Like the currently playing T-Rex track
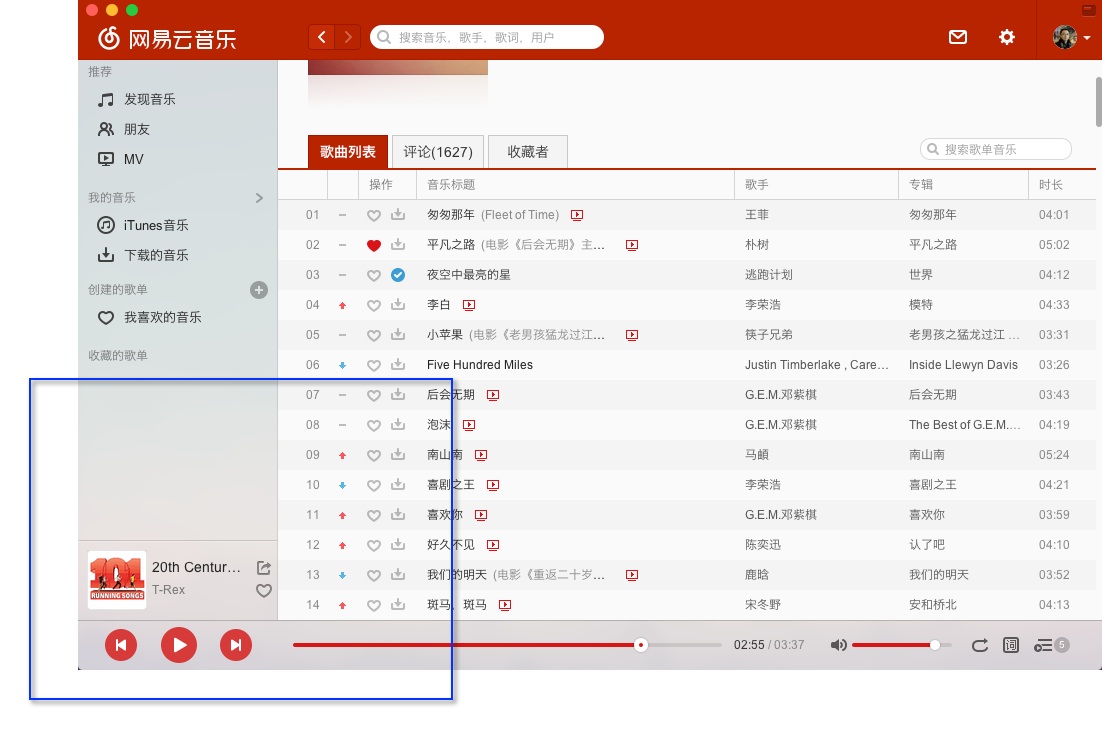1102x735 pixels. coord(264,591)
